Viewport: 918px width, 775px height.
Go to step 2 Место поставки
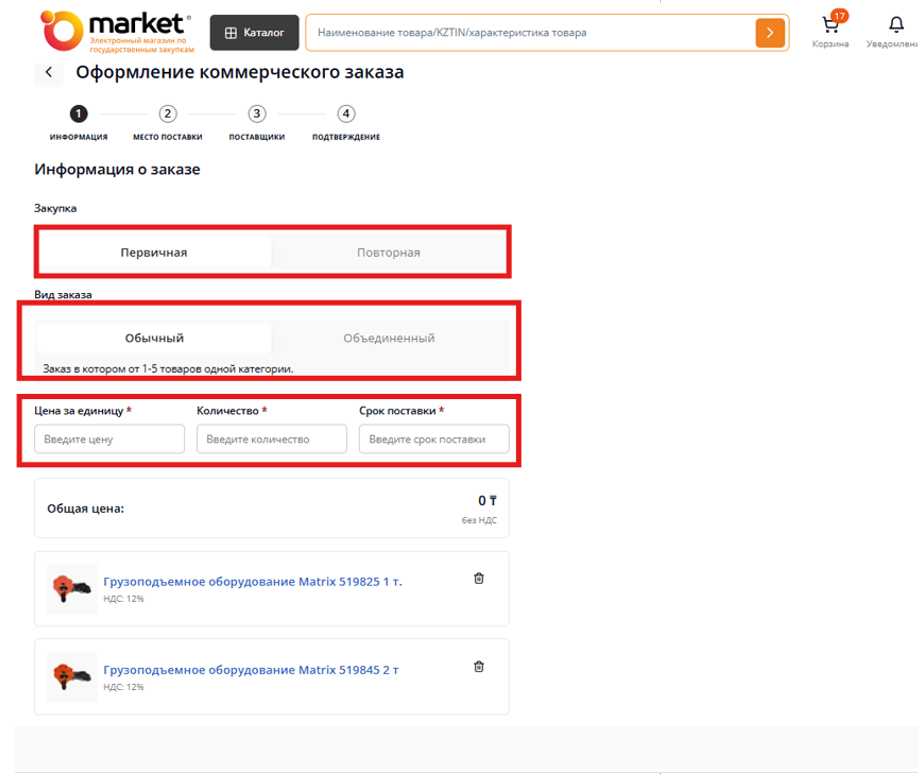[x=168, y=114]
